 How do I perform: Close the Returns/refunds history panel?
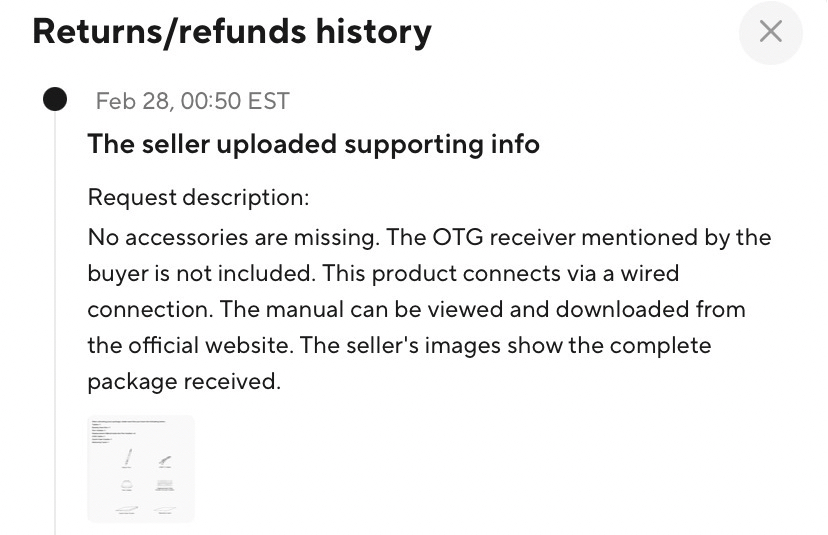click(x=770, y=32)
